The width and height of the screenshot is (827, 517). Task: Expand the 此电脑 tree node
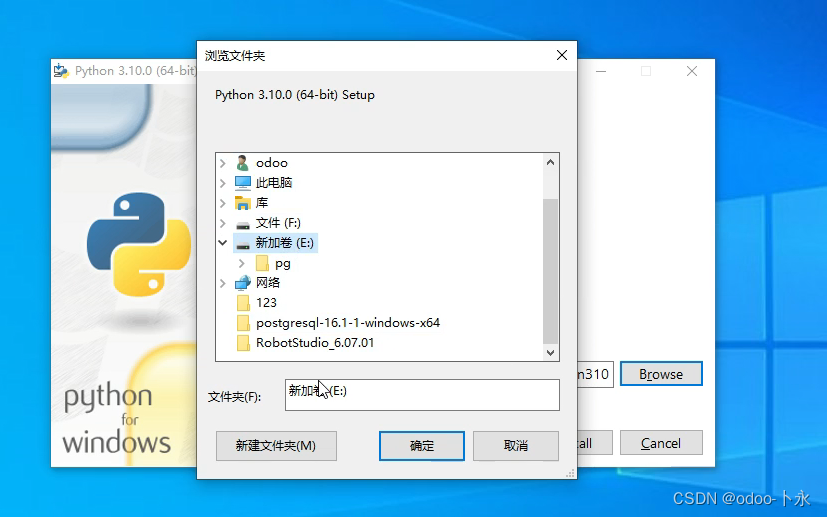point(223,183)
